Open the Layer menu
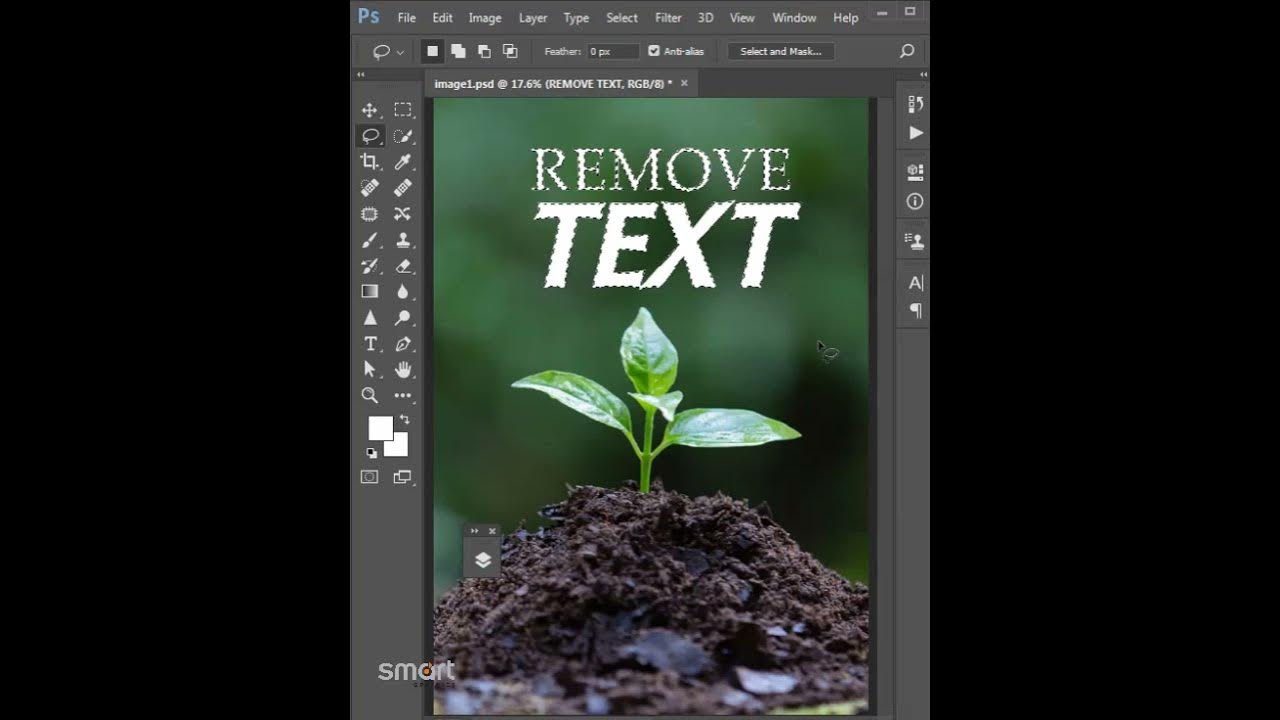The width and height of the screenshot is (1280, 720). tap(533, 18)
